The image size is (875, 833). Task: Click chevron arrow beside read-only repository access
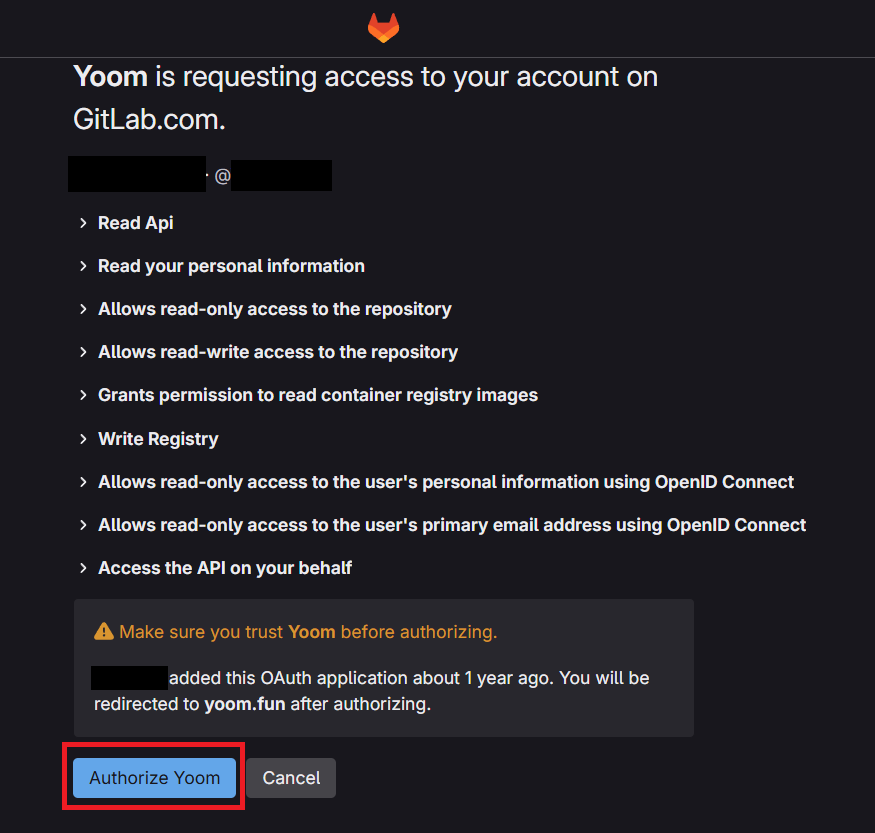(x=84, y=309)
